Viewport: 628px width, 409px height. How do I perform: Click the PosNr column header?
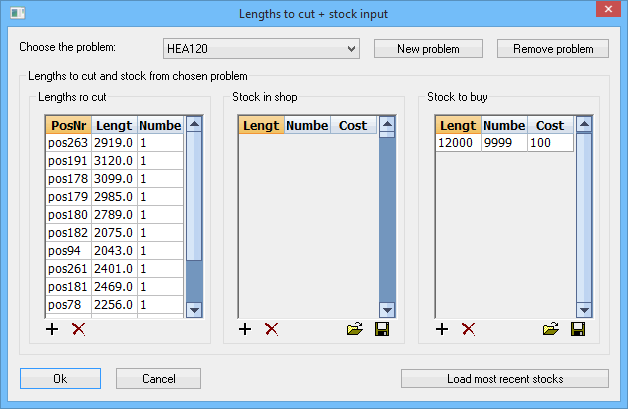[68, 125]
